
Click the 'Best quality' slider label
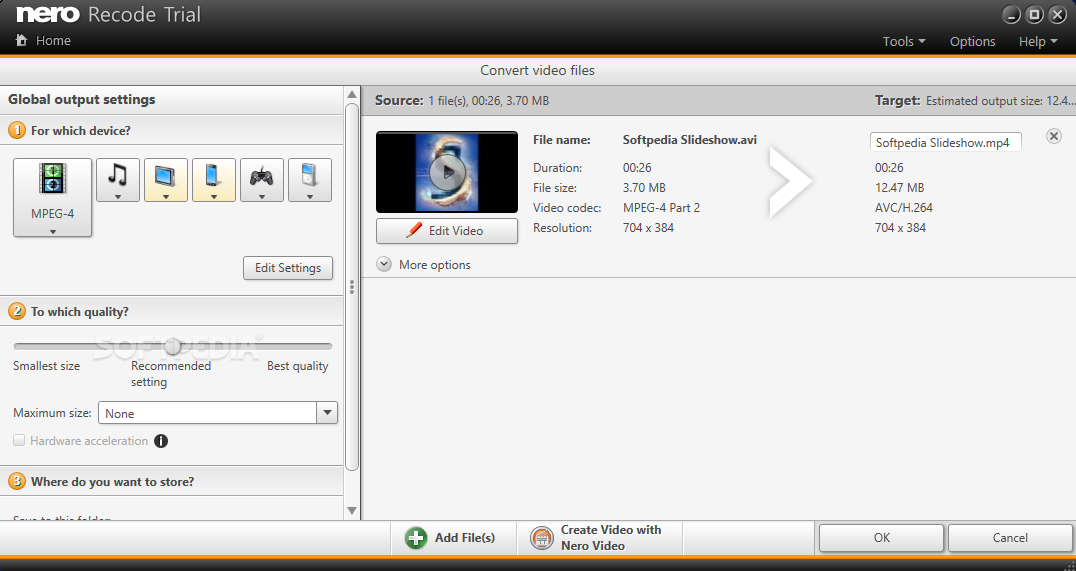click(x=298, y=366)
